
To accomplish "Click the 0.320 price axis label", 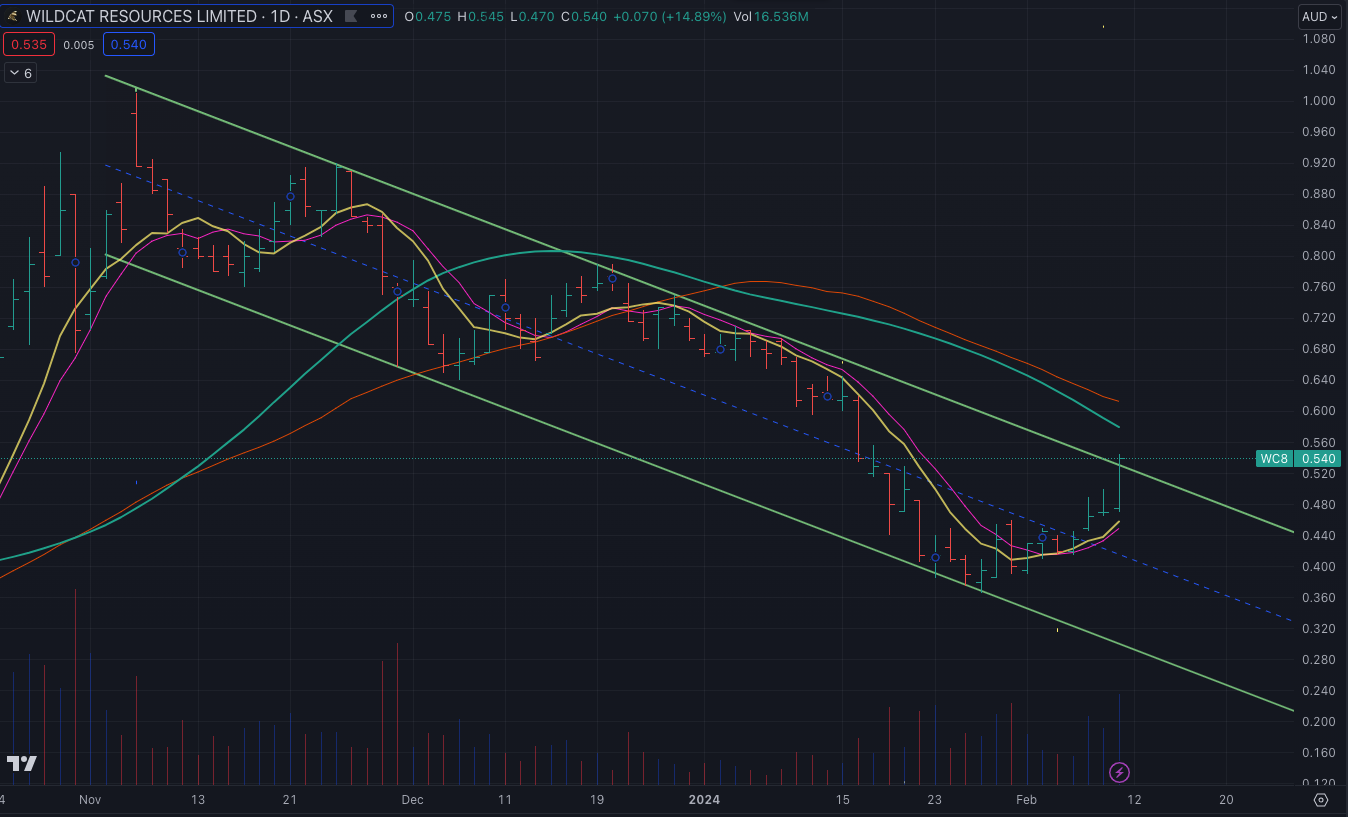I will (1319, 629).
